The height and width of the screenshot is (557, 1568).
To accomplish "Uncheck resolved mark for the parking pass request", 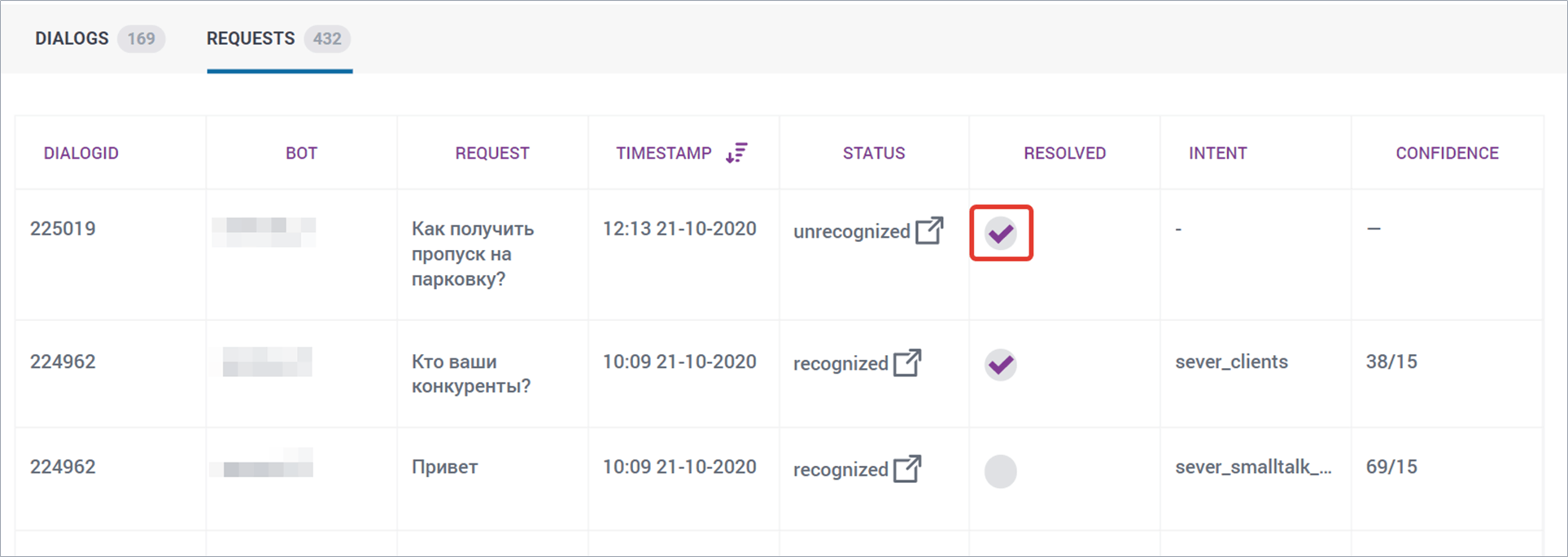I will pyautogui.click(x=1001, y=233).
